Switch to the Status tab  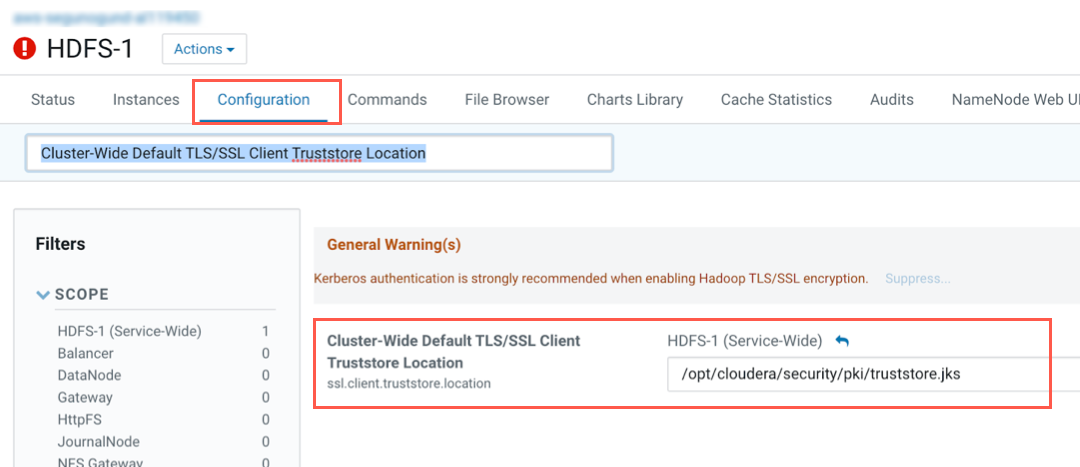pyautogui.click(x=53, y=99)
